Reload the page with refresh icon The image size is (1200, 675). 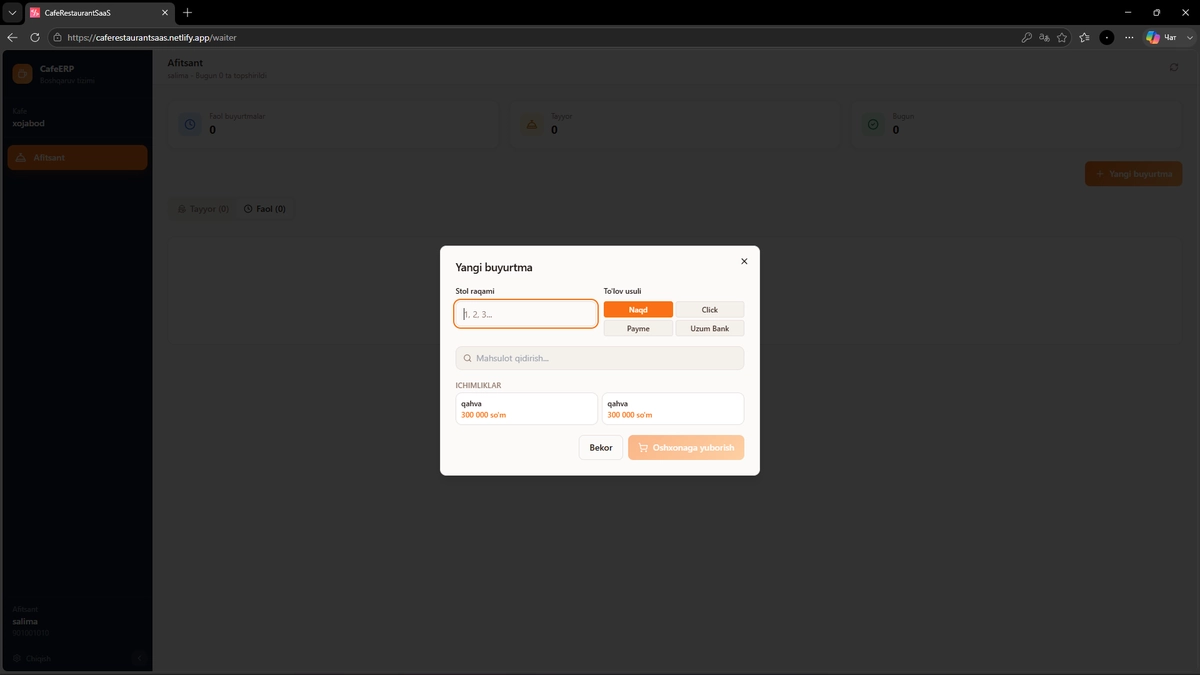35,37
